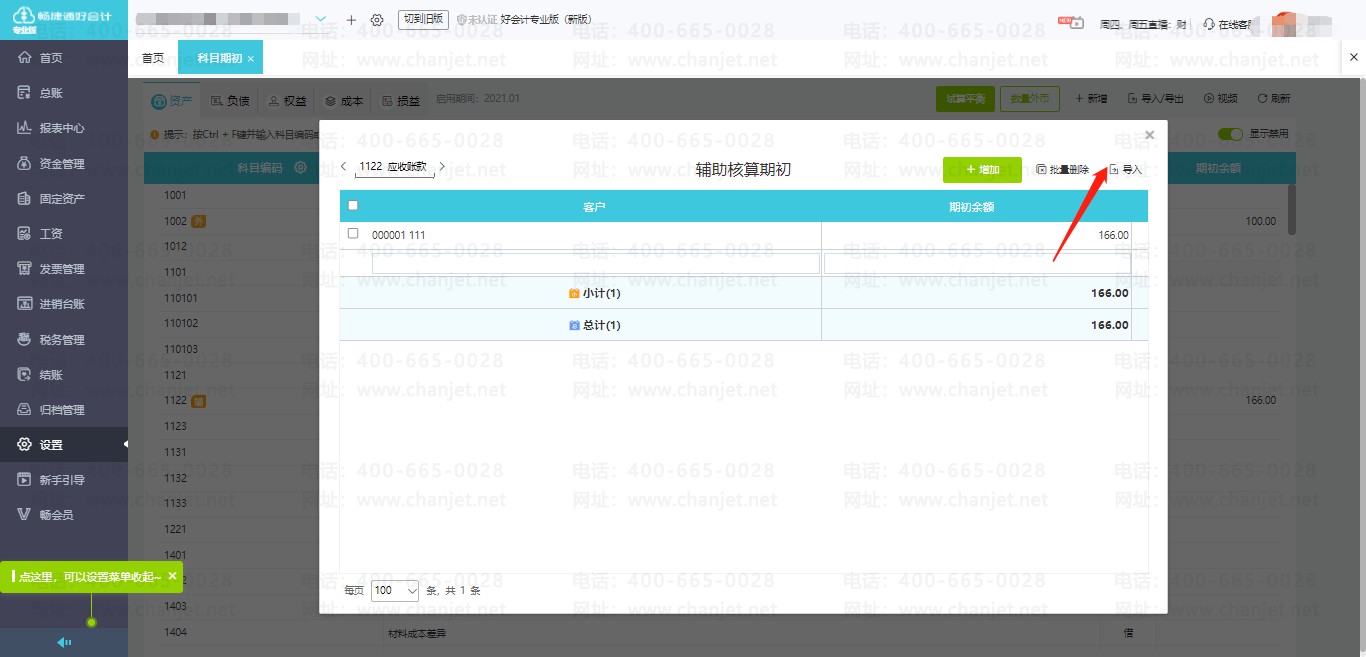The height and width of the screenshot is (657, 1366).
Task: Close the 科目期初 tab
Action: (251, 59)
